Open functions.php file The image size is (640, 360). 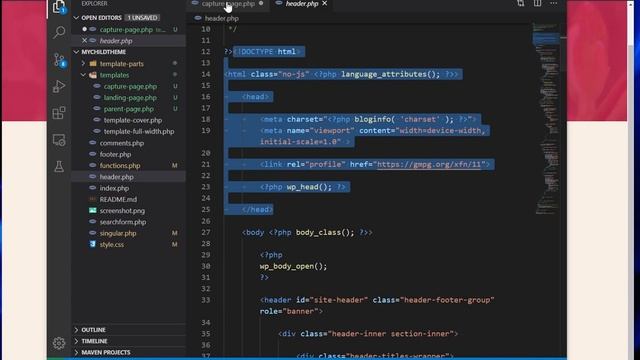(120, 166)
